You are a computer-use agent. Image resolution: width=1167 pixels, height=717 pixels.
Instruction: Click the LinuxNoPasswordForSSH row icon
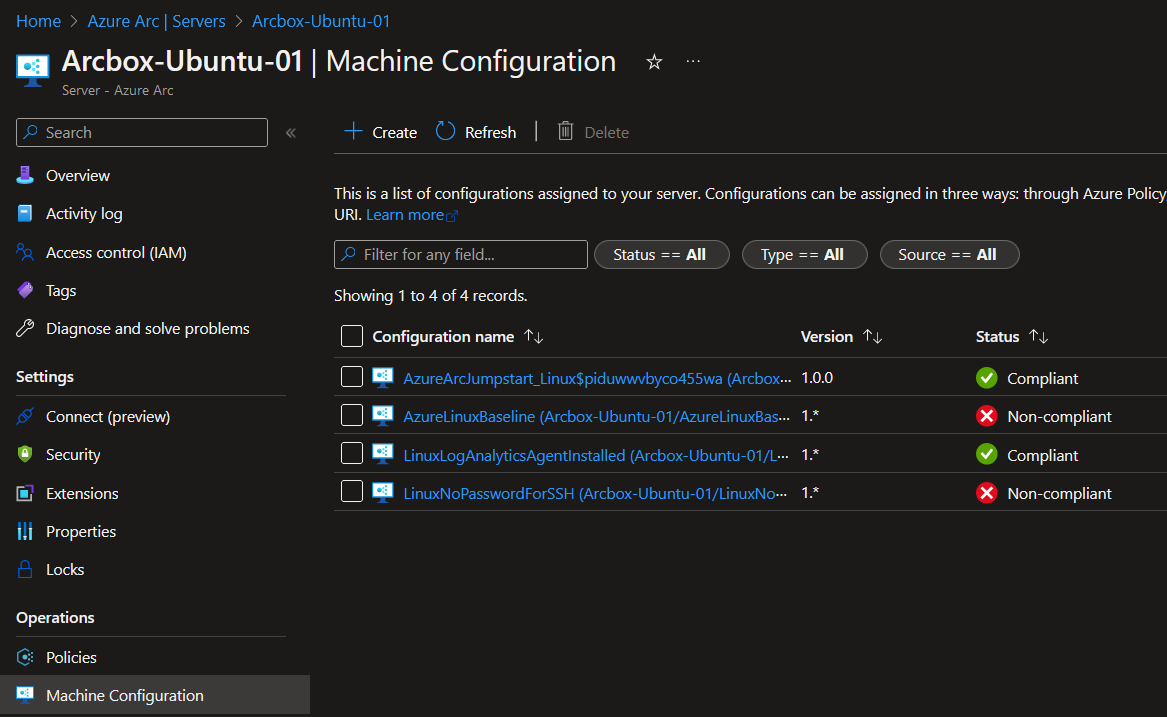tap(383, 492)
